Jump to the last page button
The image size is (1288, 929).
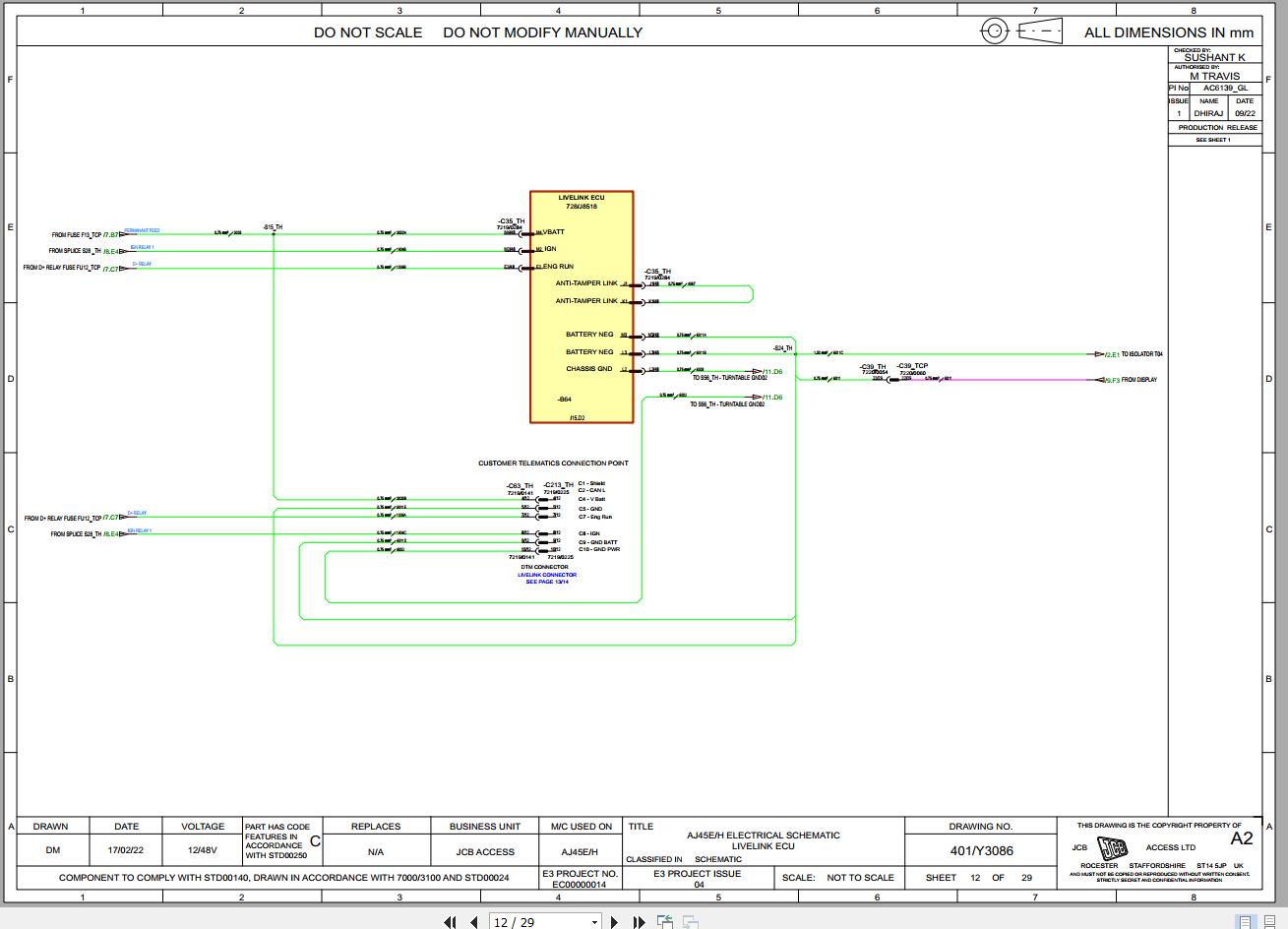coord(639,922)
